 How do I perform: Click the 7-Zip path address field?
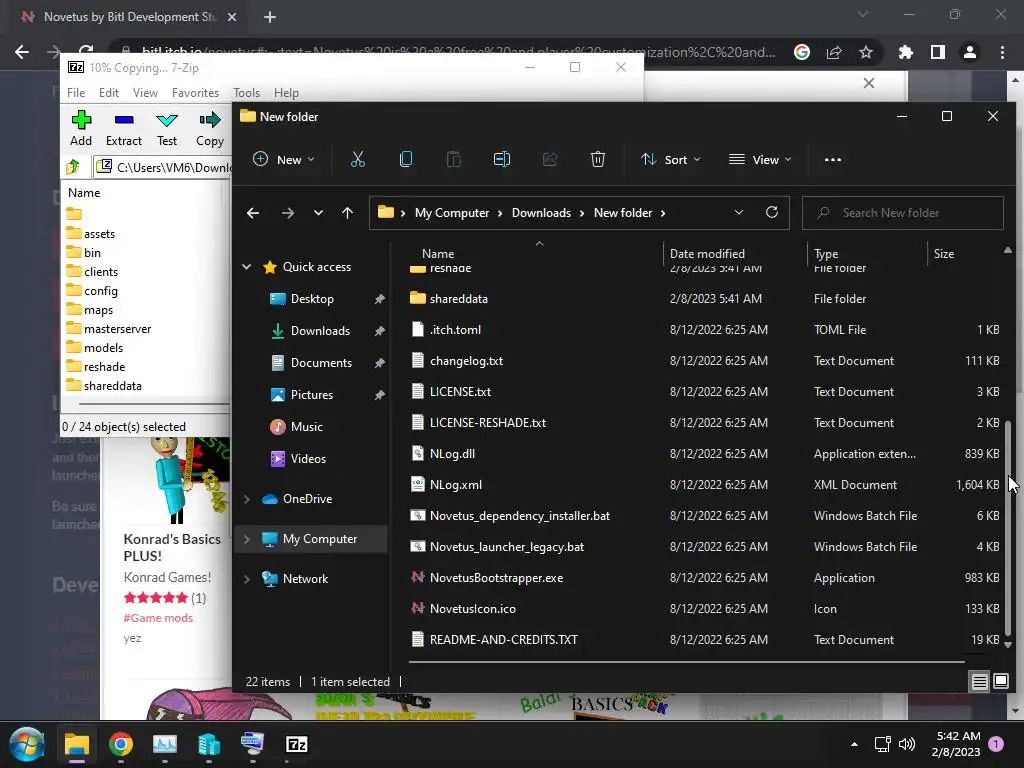point(162,167)
